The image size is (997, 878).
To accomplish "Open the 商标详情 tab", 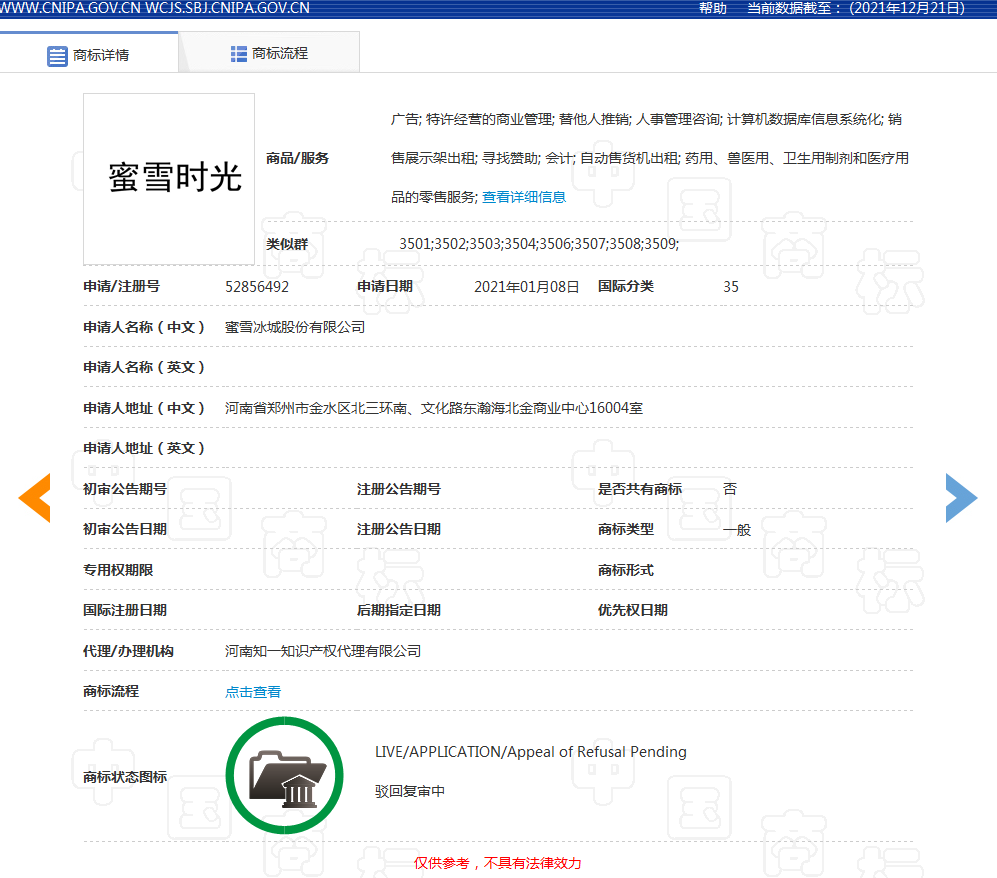I will pyautogui.click(x=88, y=55).
